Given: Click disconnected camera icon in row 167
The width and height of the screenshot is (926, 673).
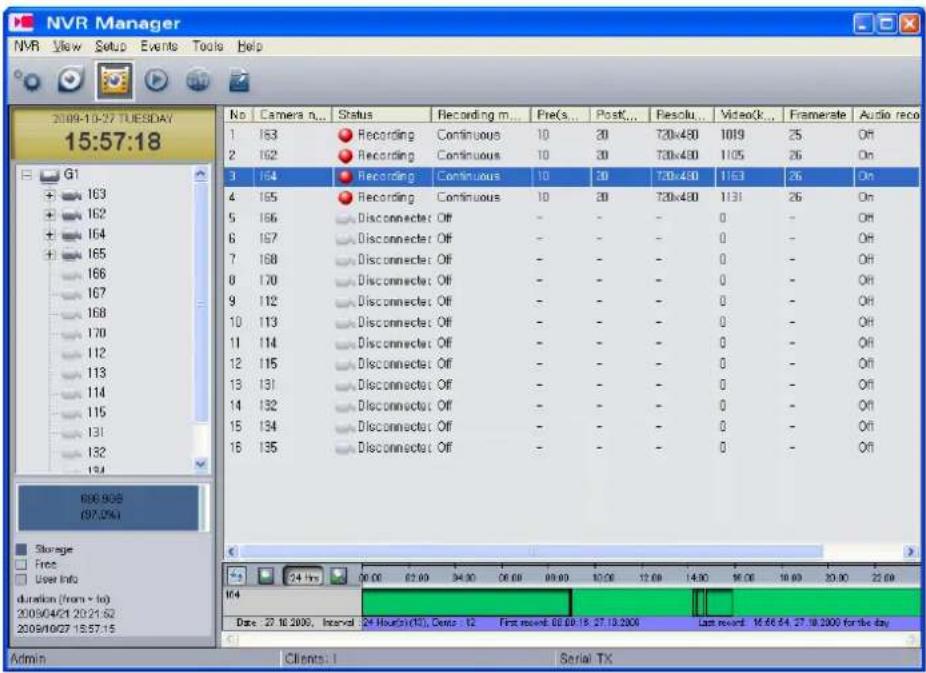Looking at the screenshot, I should click(345, 239).
